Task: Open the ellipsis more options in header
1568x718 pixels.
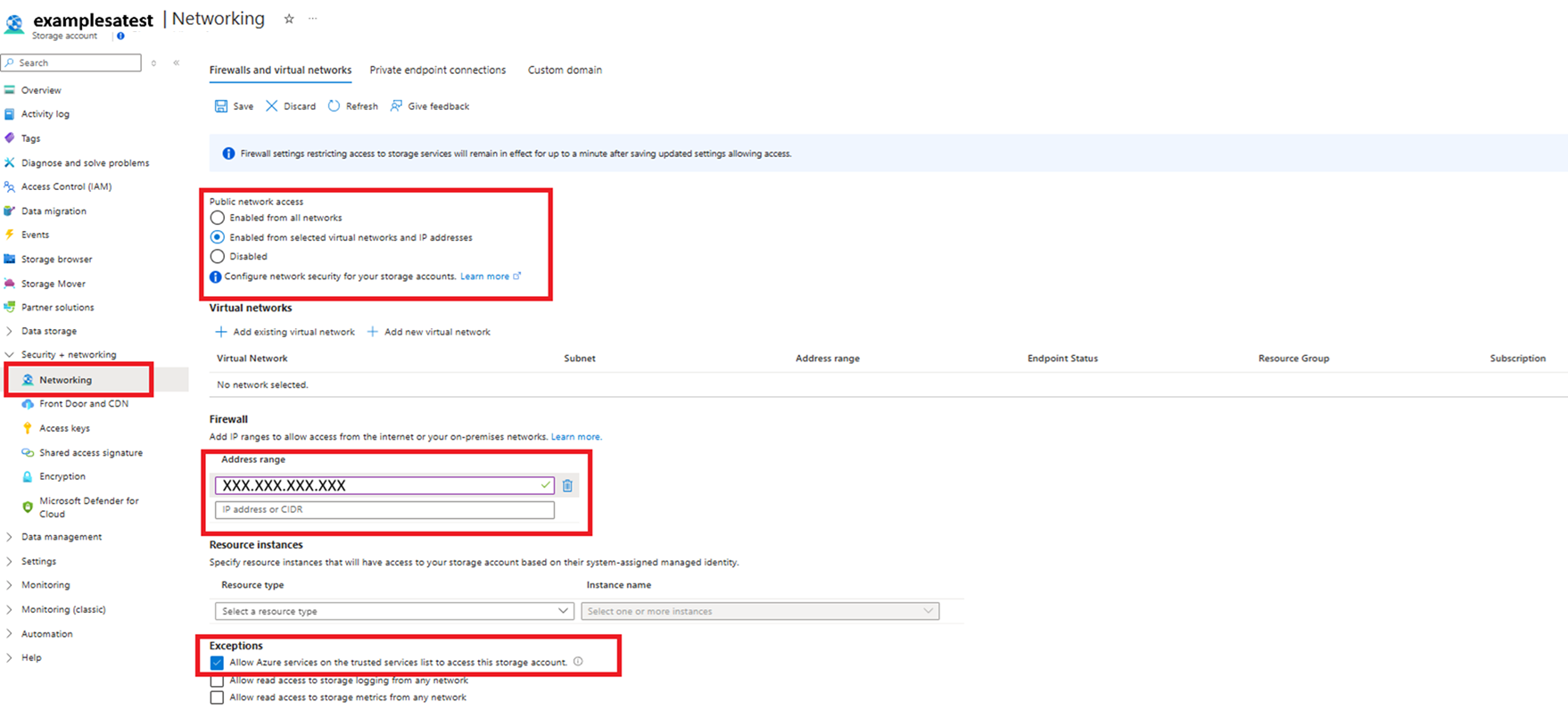Action: point(313,19)
